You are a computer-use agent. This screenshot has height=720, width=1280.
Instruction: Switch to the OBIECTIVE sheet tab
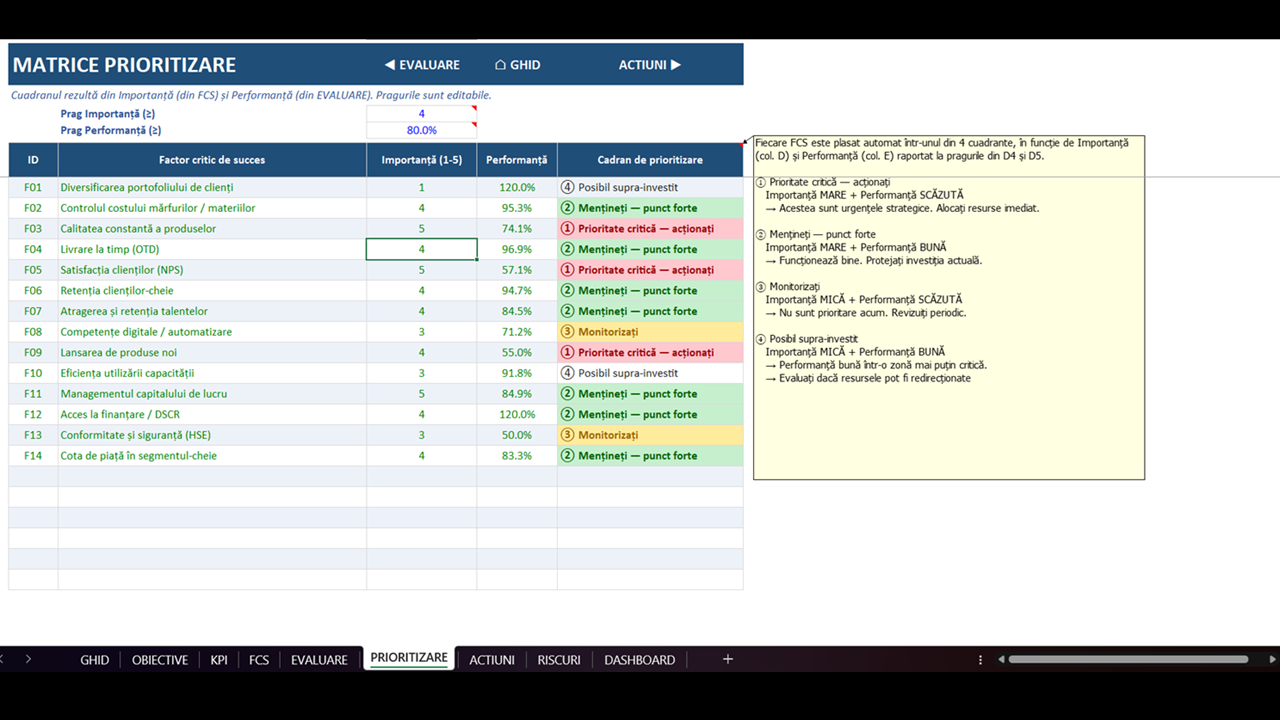point(160,660)
